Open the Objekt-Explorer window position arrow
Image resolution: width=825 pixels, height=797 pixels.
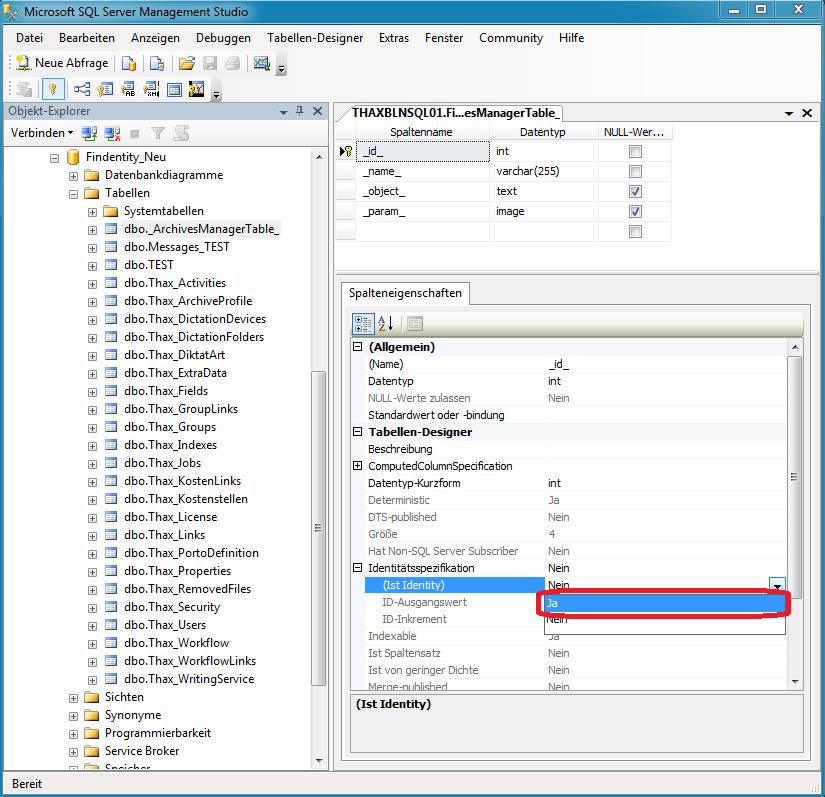coord(283,112)
